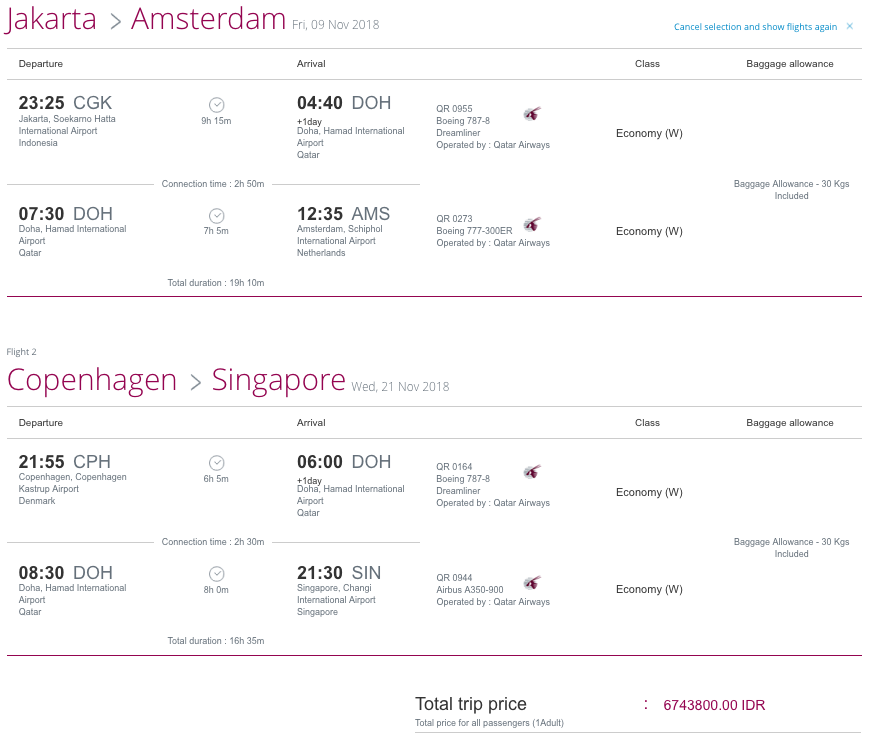Click the total trip price 6743800.00 IDR

point(714,705)
